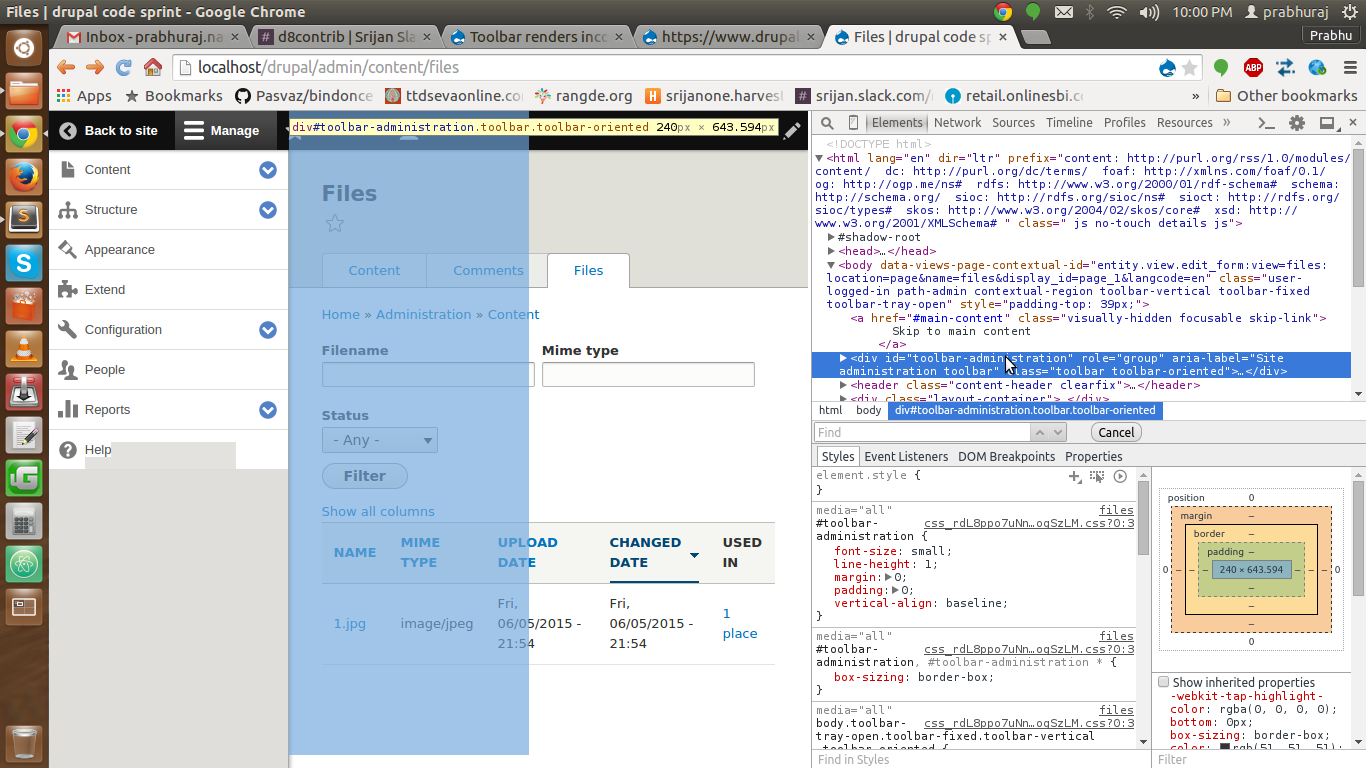Click the animations play icon in Styles pane

pyautogui.click(x=1120, y=477)
